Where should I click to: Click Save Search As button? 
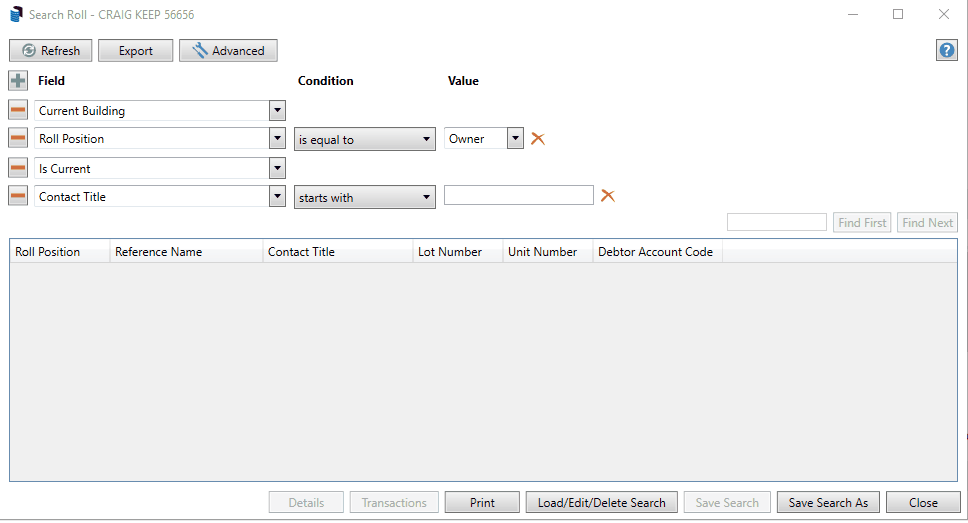(x=828, y=502)
